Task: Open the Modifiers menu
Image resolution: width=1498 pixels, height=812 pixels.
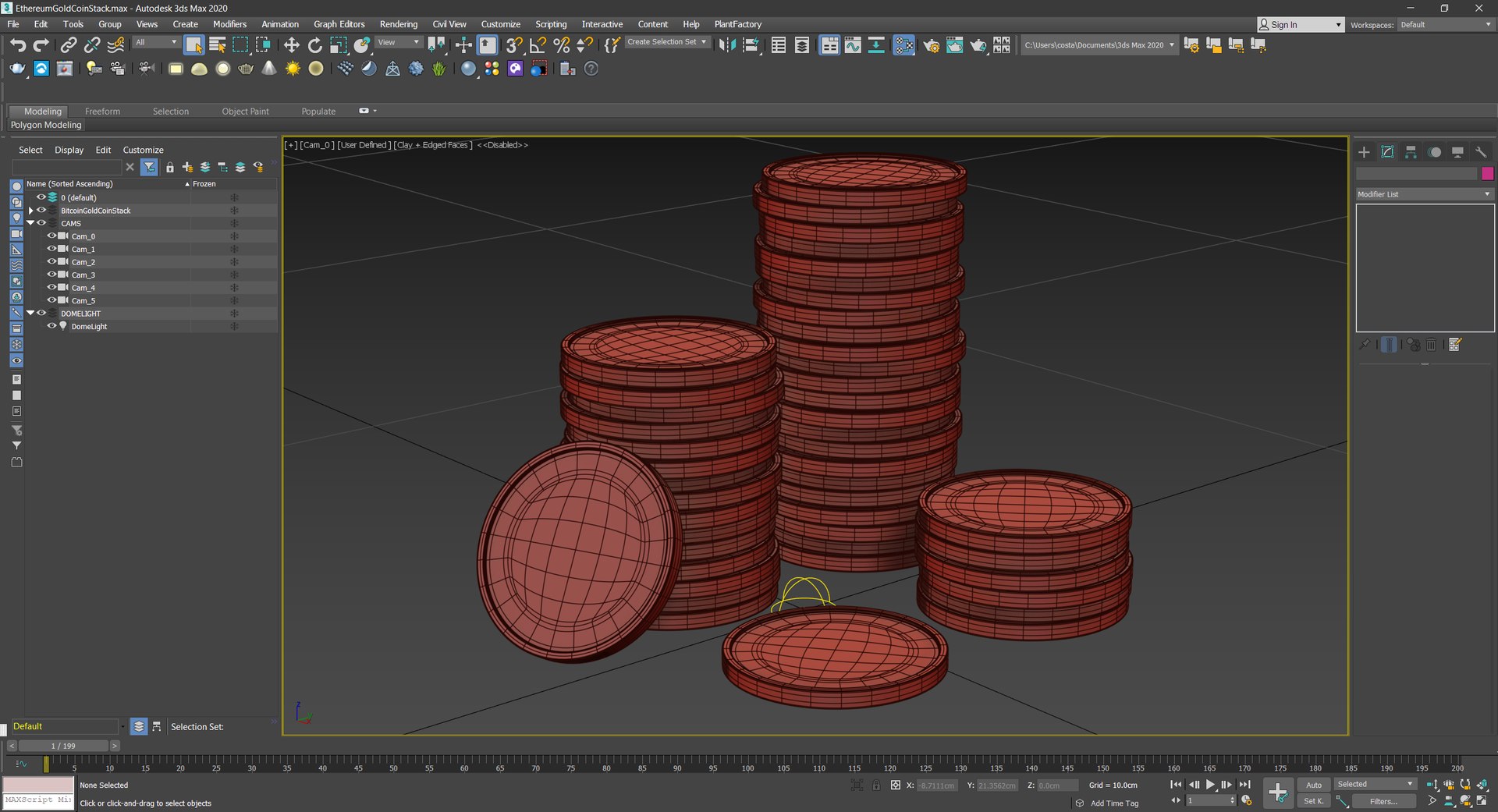Action: tap(229, 24)
